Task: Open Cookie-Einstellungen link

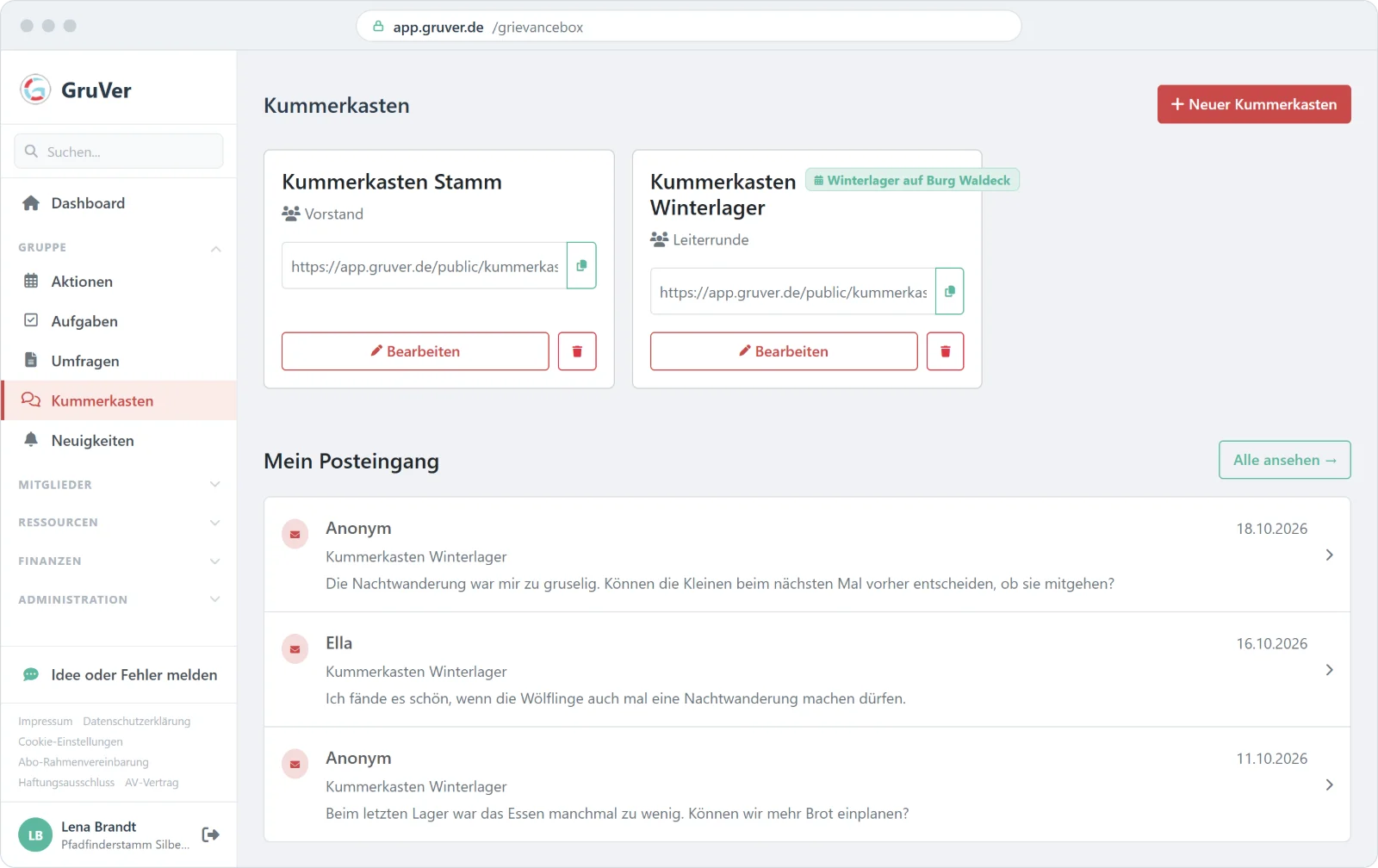Action: tap(71, 742)
